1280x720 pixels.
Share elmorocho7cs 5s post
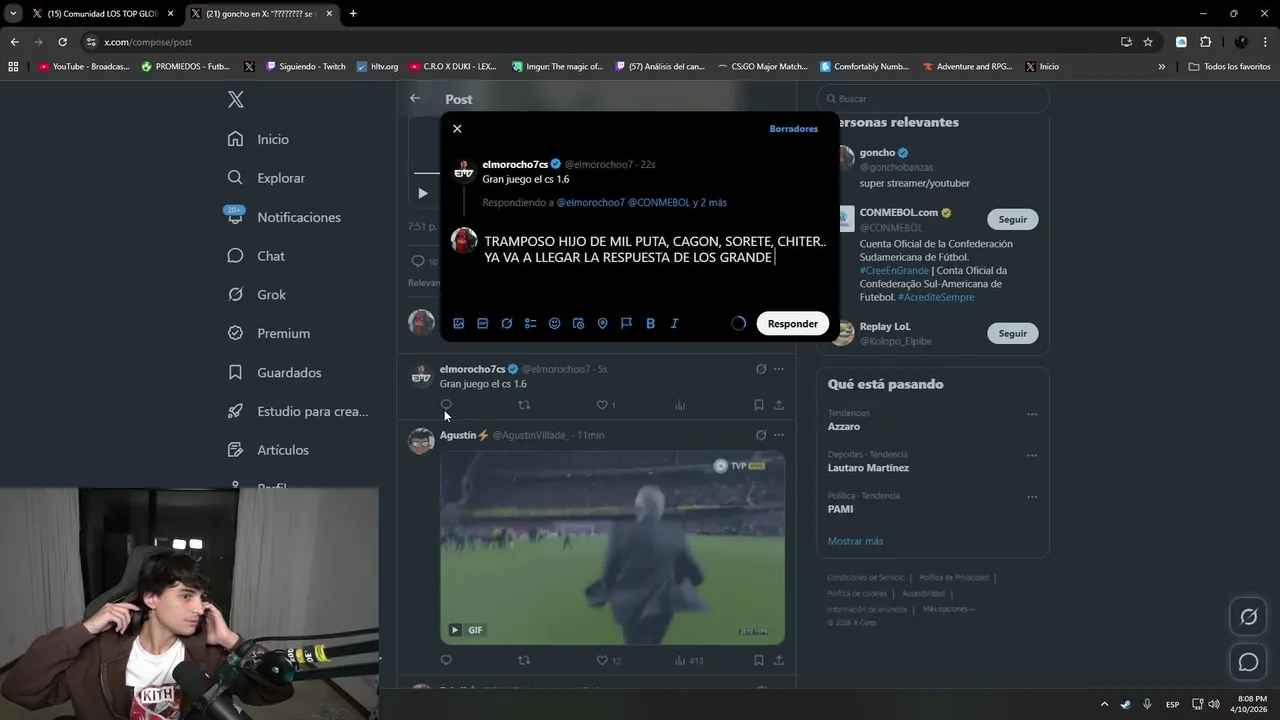click(x=778, y=405)
